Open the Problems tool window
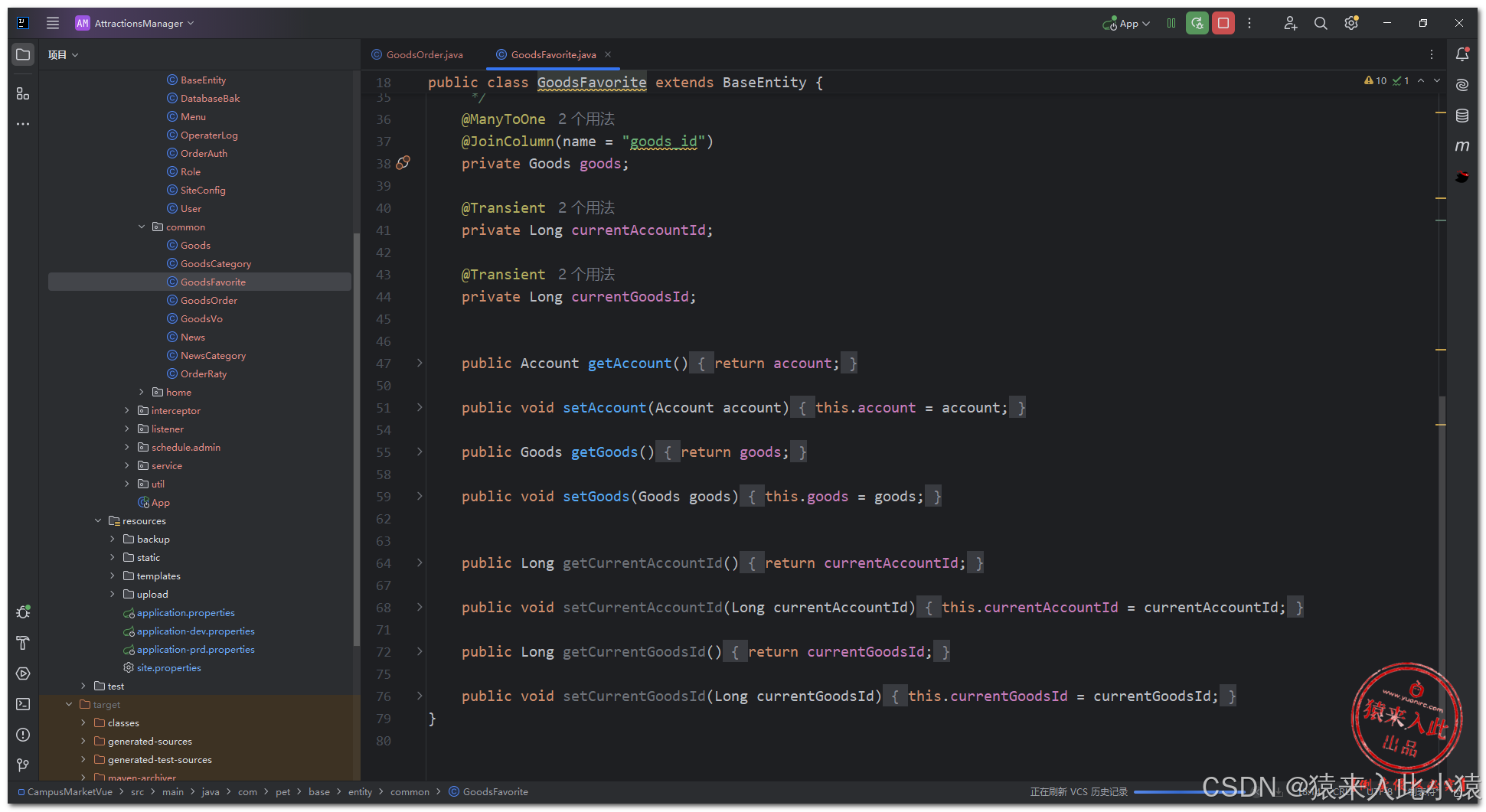This screenshot has height=812, width=1486. 23,735
